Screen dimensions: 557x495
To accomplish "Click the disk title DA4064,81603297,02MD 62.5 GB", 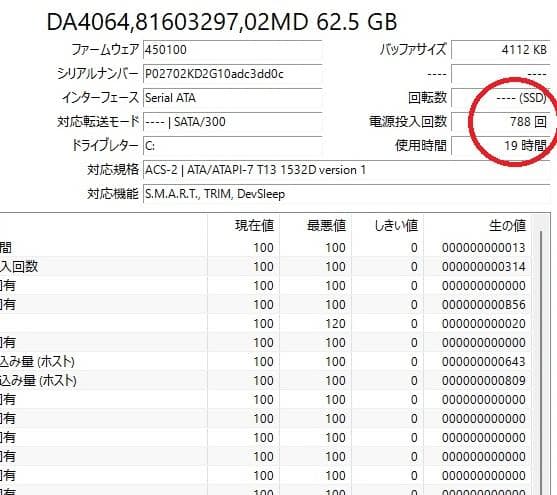I will click(x=222, y=22).
